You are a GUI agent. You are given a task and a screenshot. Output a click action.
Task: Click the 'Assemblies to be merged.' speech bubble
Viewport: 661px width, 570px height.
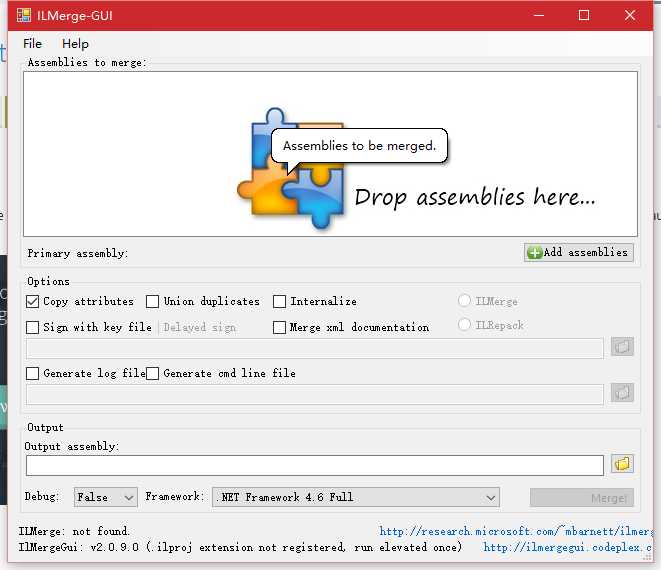tap(359, 146)
